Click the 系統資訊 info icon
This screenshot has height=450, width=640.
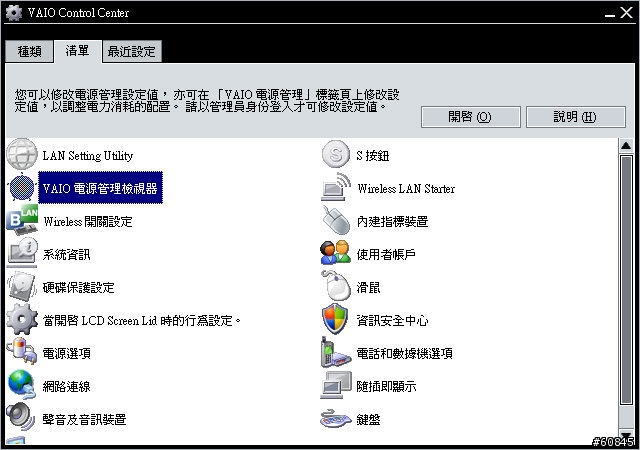click(22, 253)
